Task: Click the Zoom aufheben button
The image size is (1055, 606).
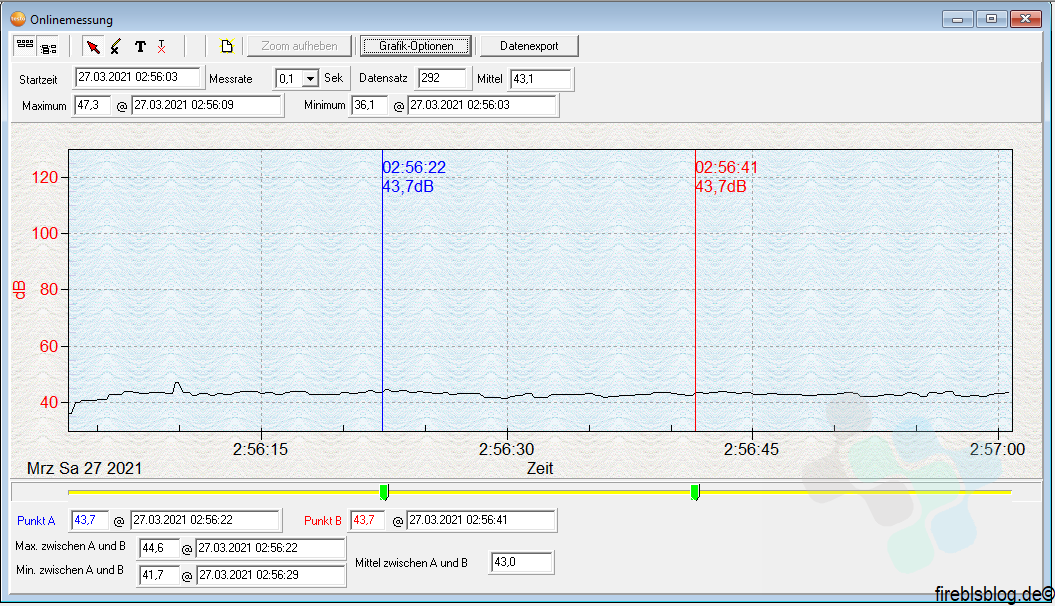Action: (298, 45)
